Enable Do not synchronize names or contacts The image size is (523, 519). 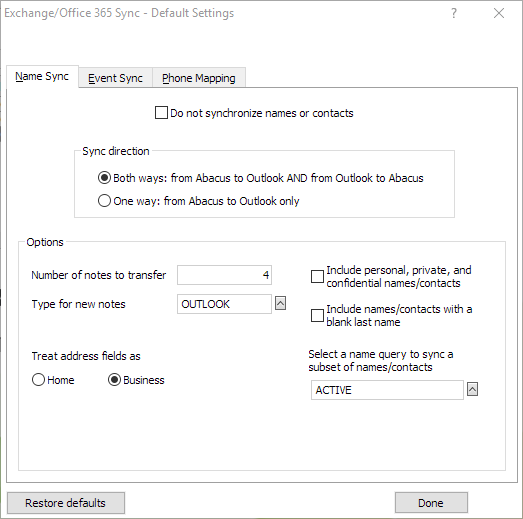[161, 113]
